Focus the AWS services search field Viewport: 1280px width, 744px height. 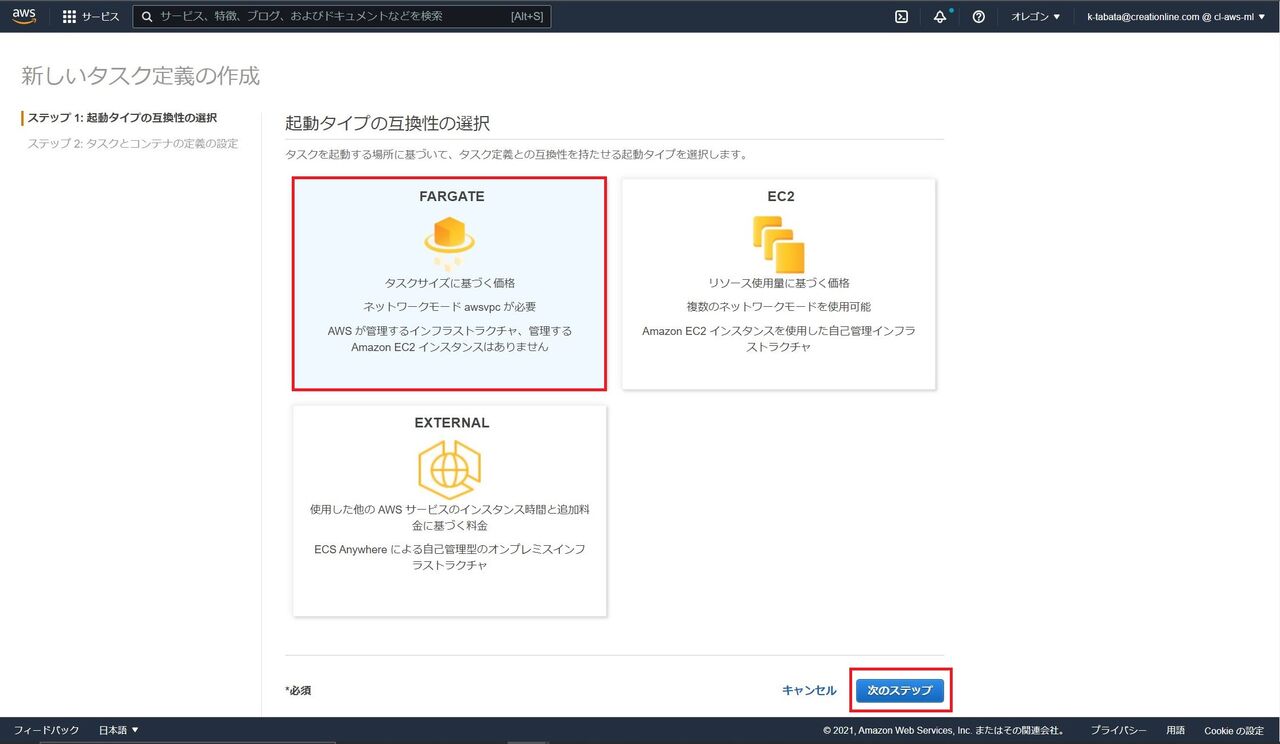click(342, 17)
